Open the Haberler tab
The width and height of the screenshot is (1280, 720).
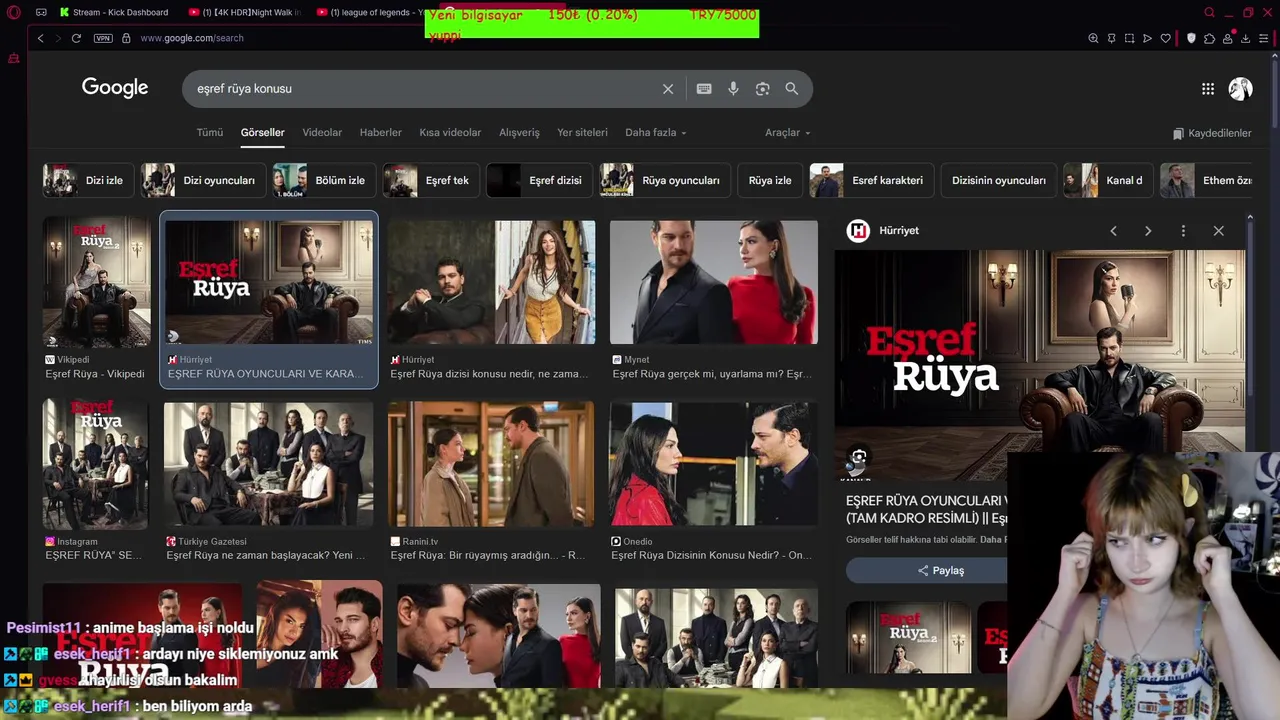point(381,132)
